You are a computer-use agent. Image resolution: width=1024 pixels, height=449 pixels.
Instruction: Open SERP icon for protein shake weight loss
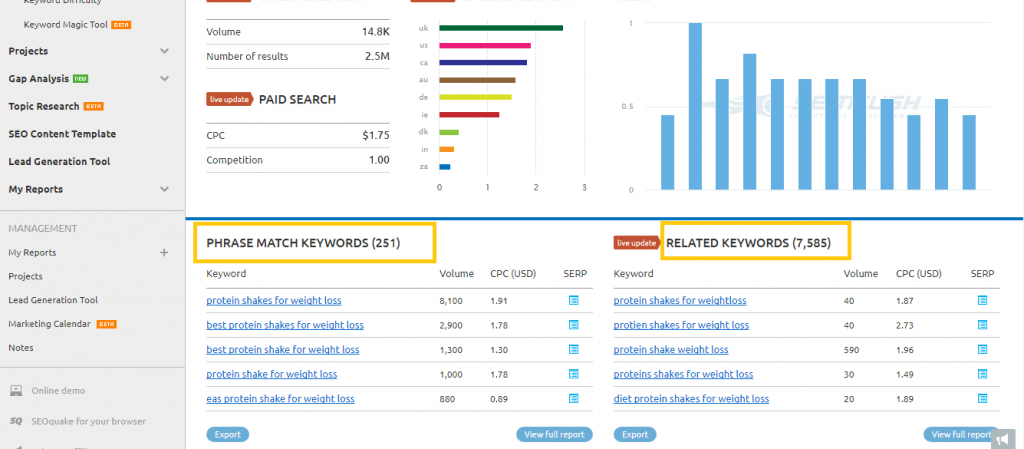pos(982,350)
